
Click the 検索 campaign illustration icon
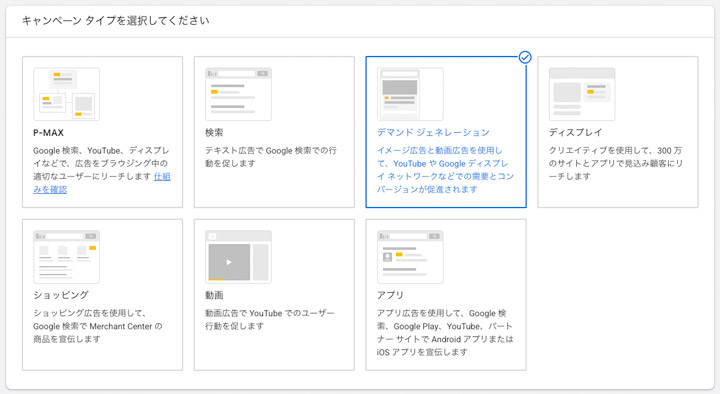238,94
